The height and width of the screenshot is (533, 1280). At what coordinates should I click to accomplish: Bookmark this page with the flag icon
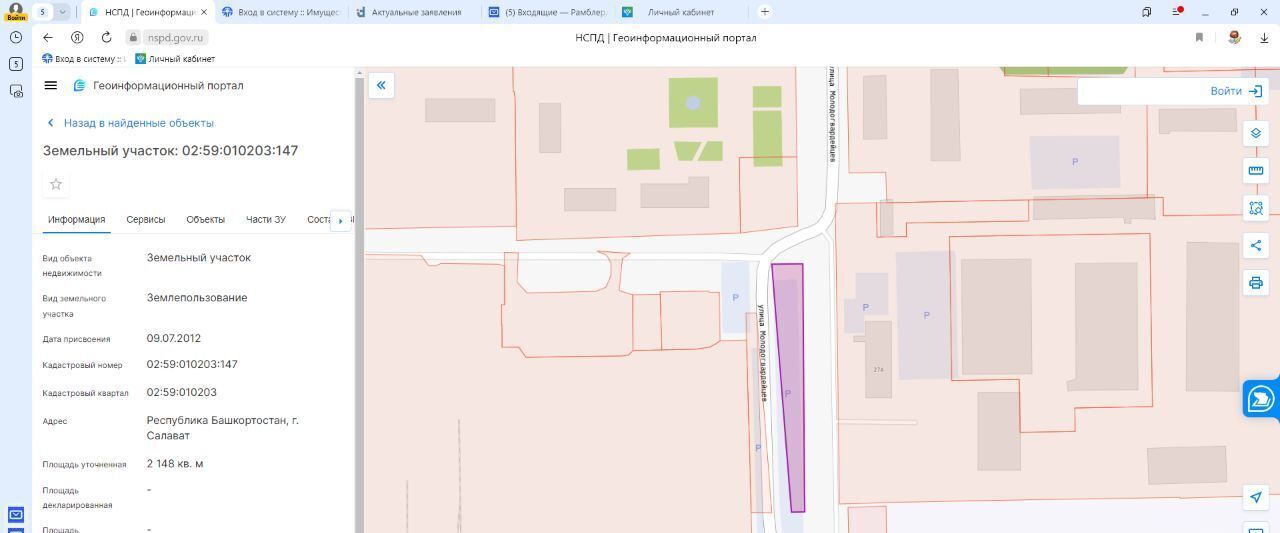pos(1199,37)
